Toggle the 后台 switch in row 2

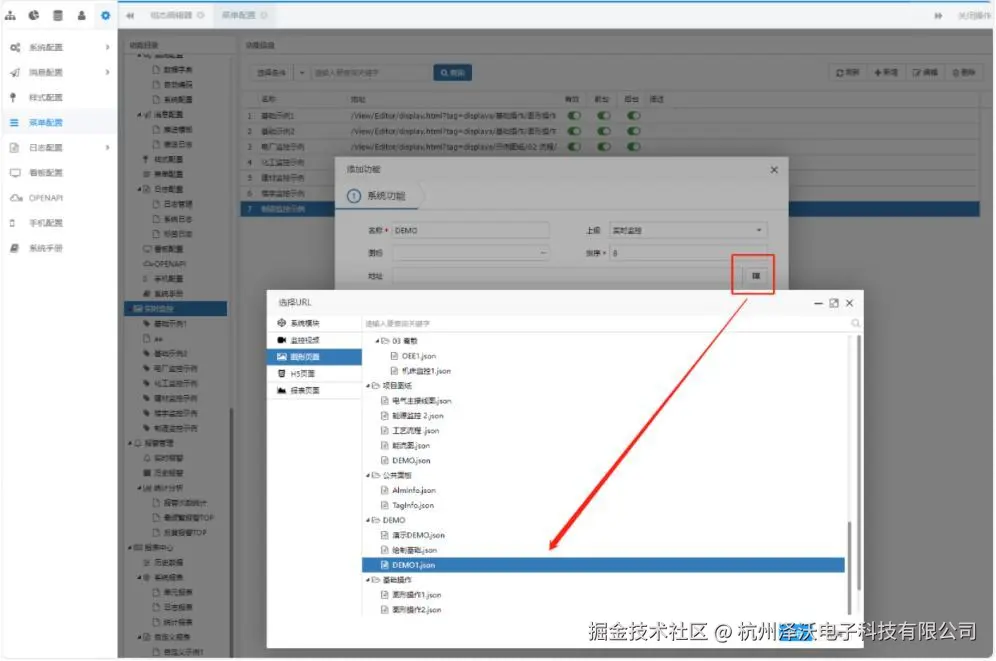click(633, 131)
